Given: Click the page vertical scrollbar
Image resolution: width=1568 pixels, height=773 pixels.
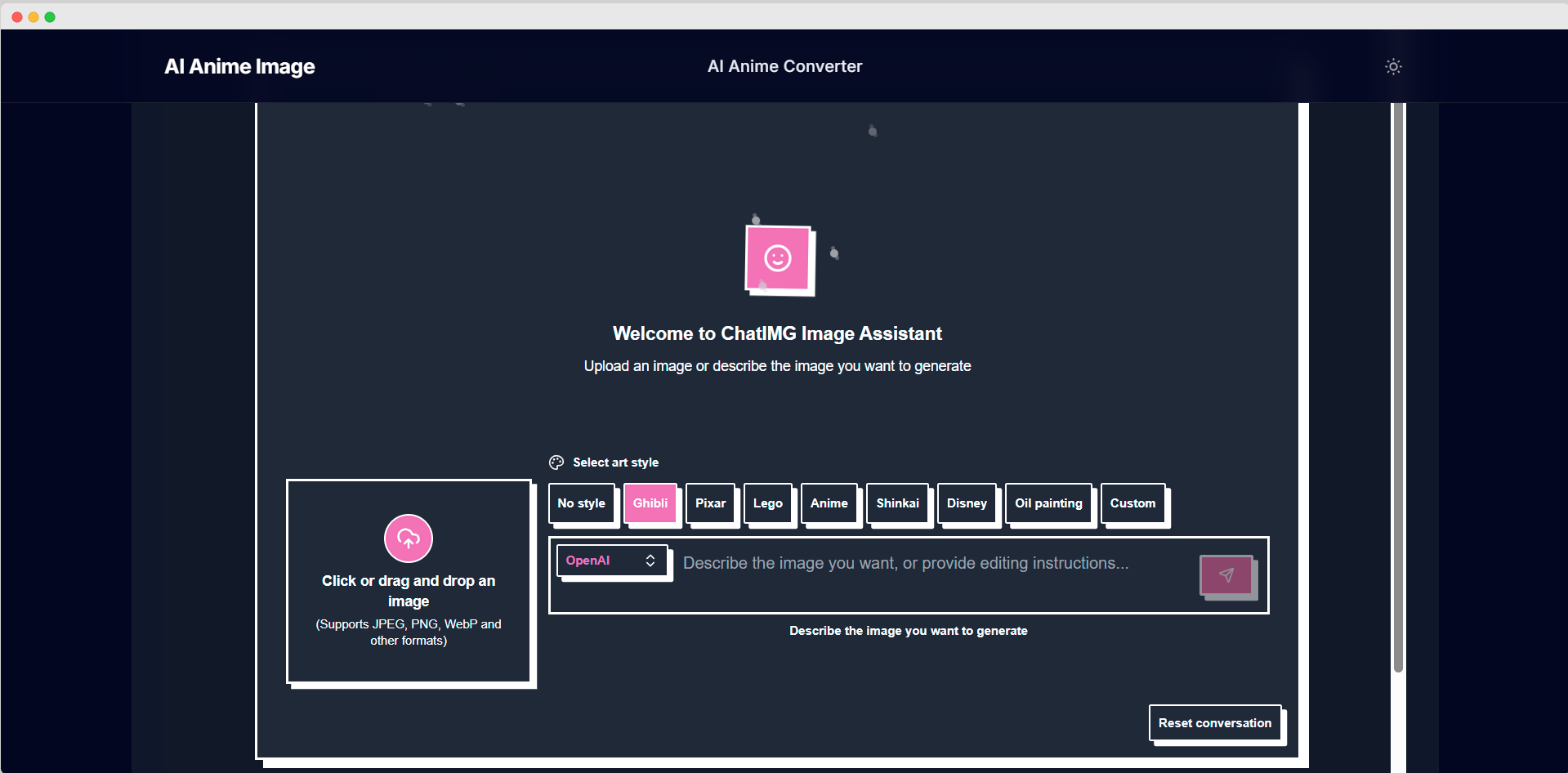Looking at the screenshot, I should click(x=1398, y=388).
